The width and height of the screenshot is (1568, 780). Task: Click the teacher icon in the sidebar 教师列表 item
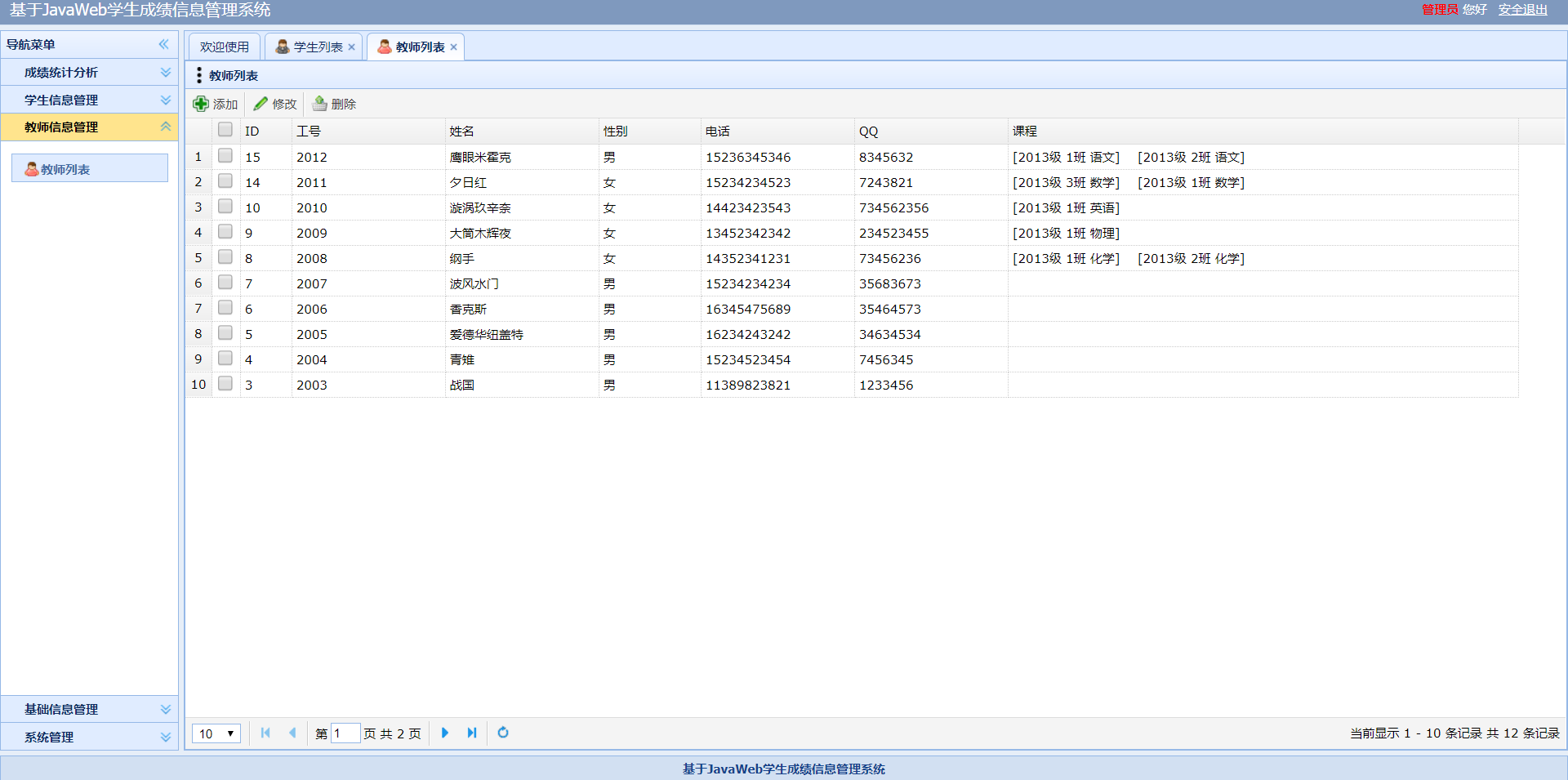point(31,169)
